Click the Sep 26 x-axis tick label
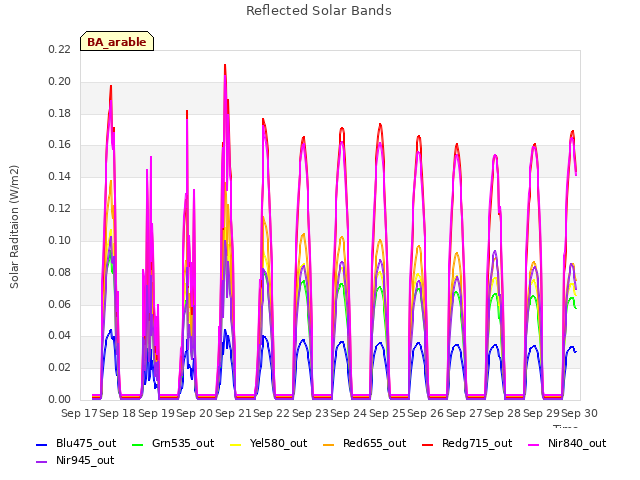Viewport: 640px width, 480px height. tap(425, 413)
